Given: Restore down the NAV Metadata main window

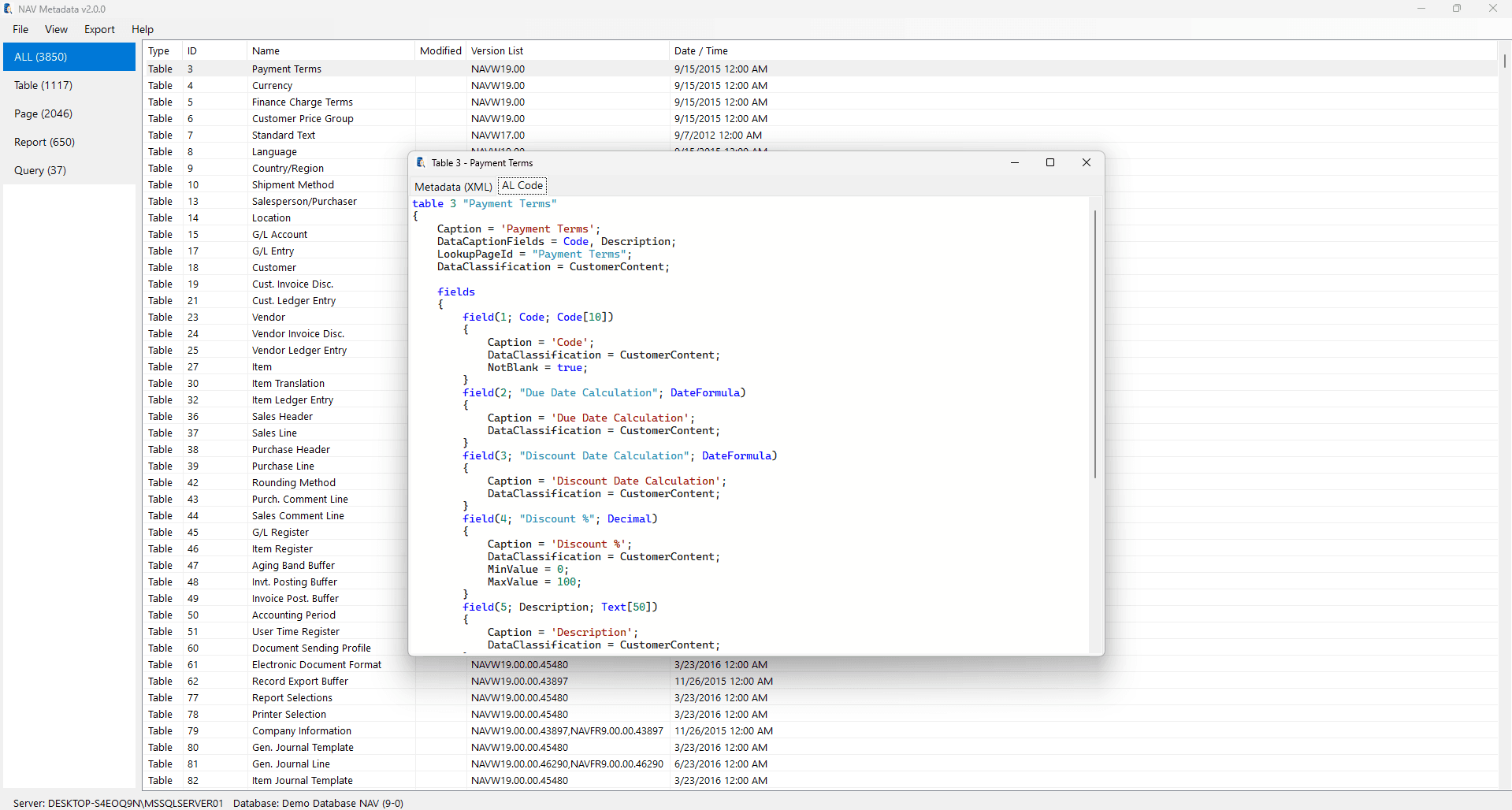Looking at the screenshot, I should click(1457, 9).
